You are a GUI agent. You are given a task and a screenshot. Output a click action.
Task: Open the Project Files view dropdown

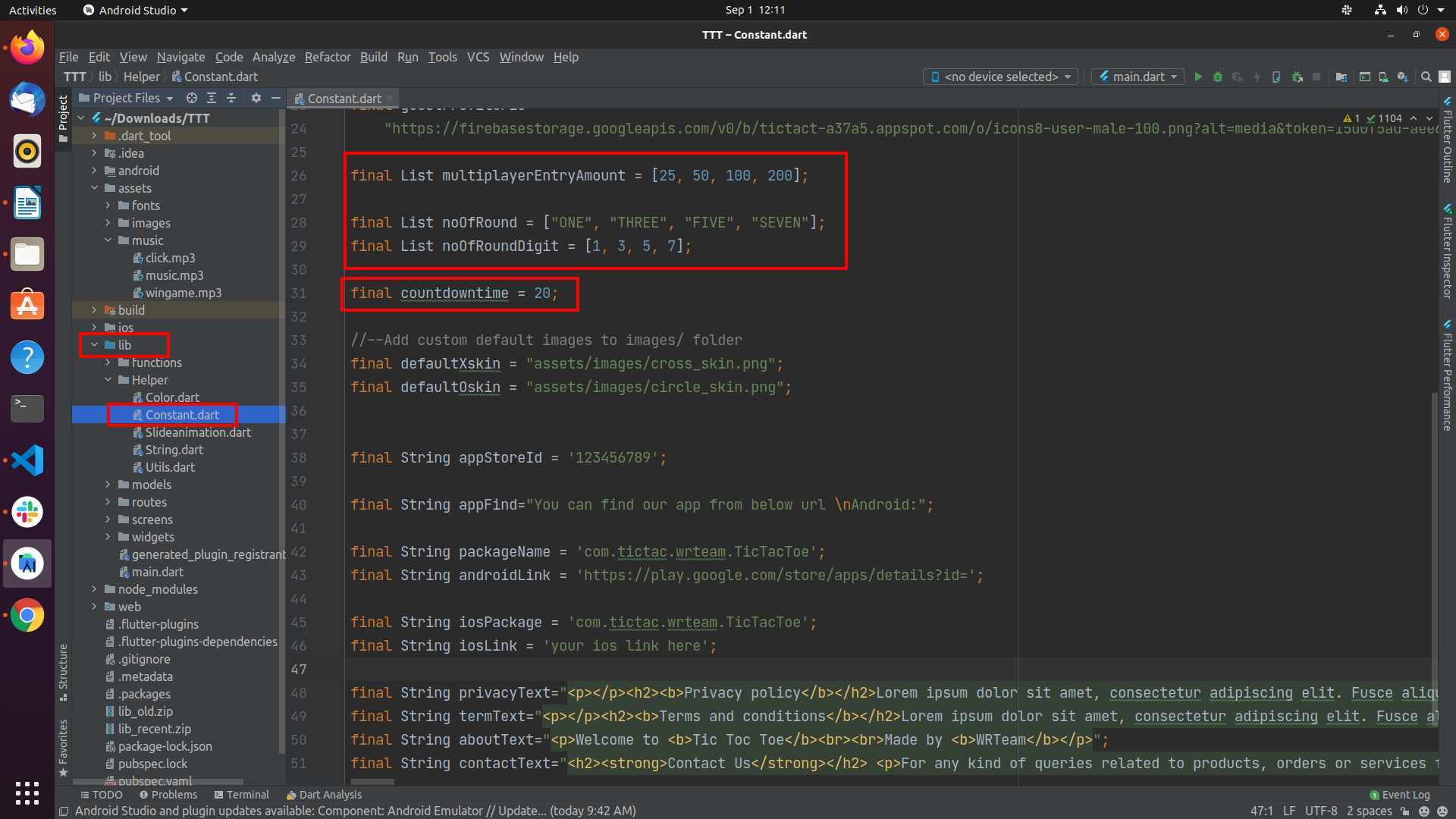[126, 98]
